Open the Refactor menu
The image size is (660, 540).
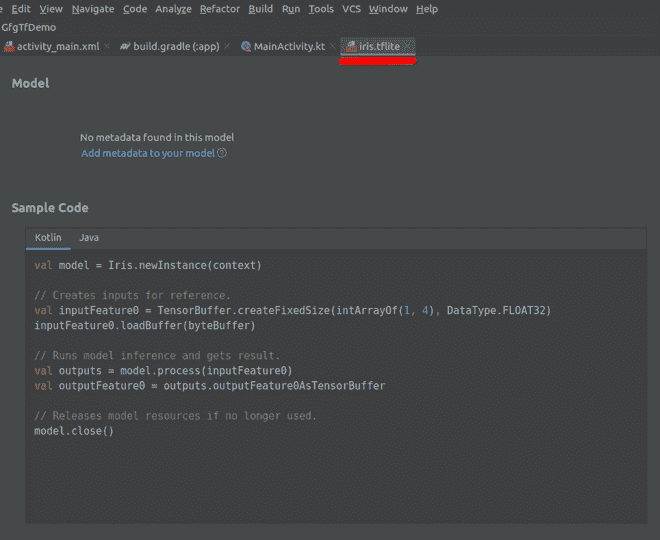[219, 9]
